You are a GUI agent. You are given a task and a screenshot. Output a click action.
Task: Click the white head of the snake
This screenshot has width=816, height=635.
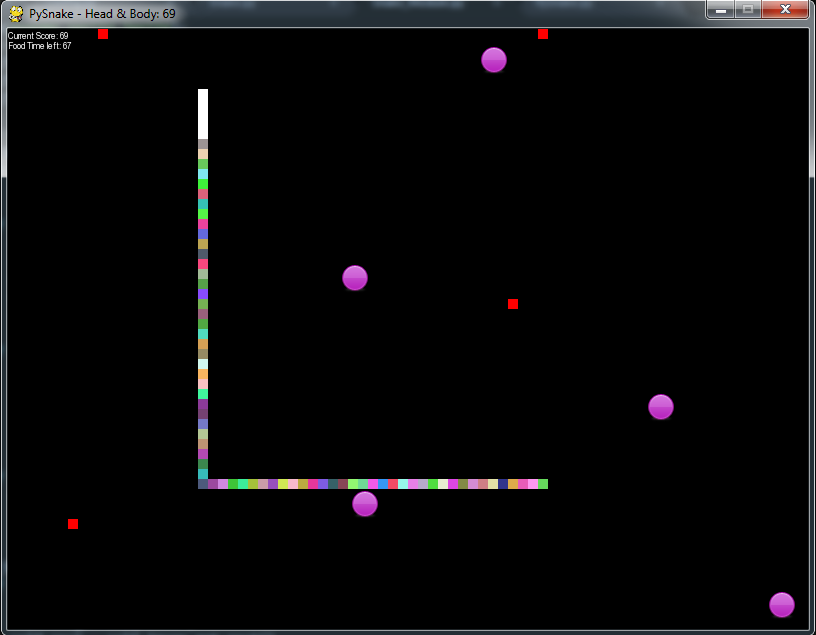(203, 113)
